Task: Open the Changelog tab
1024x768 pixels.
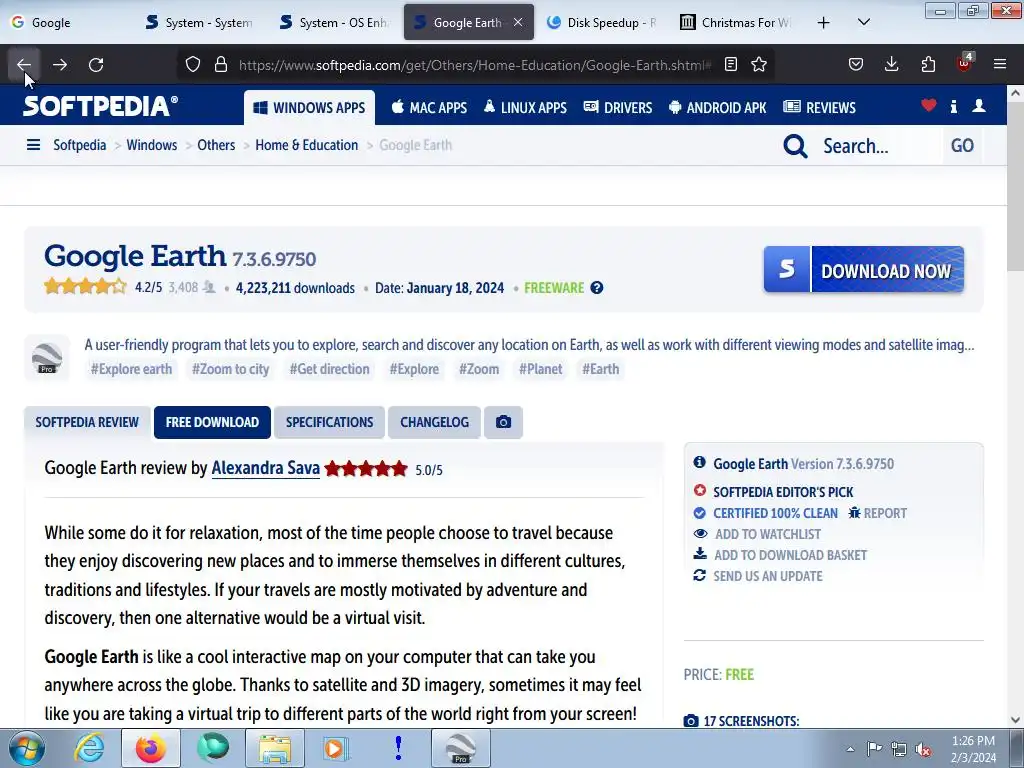Action: (434, 422)
